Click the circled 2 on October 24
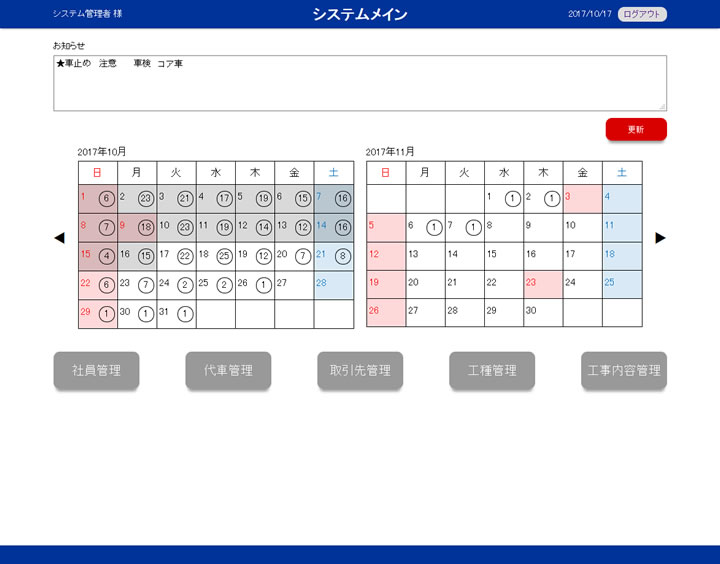720x564 pixels. 185,285
